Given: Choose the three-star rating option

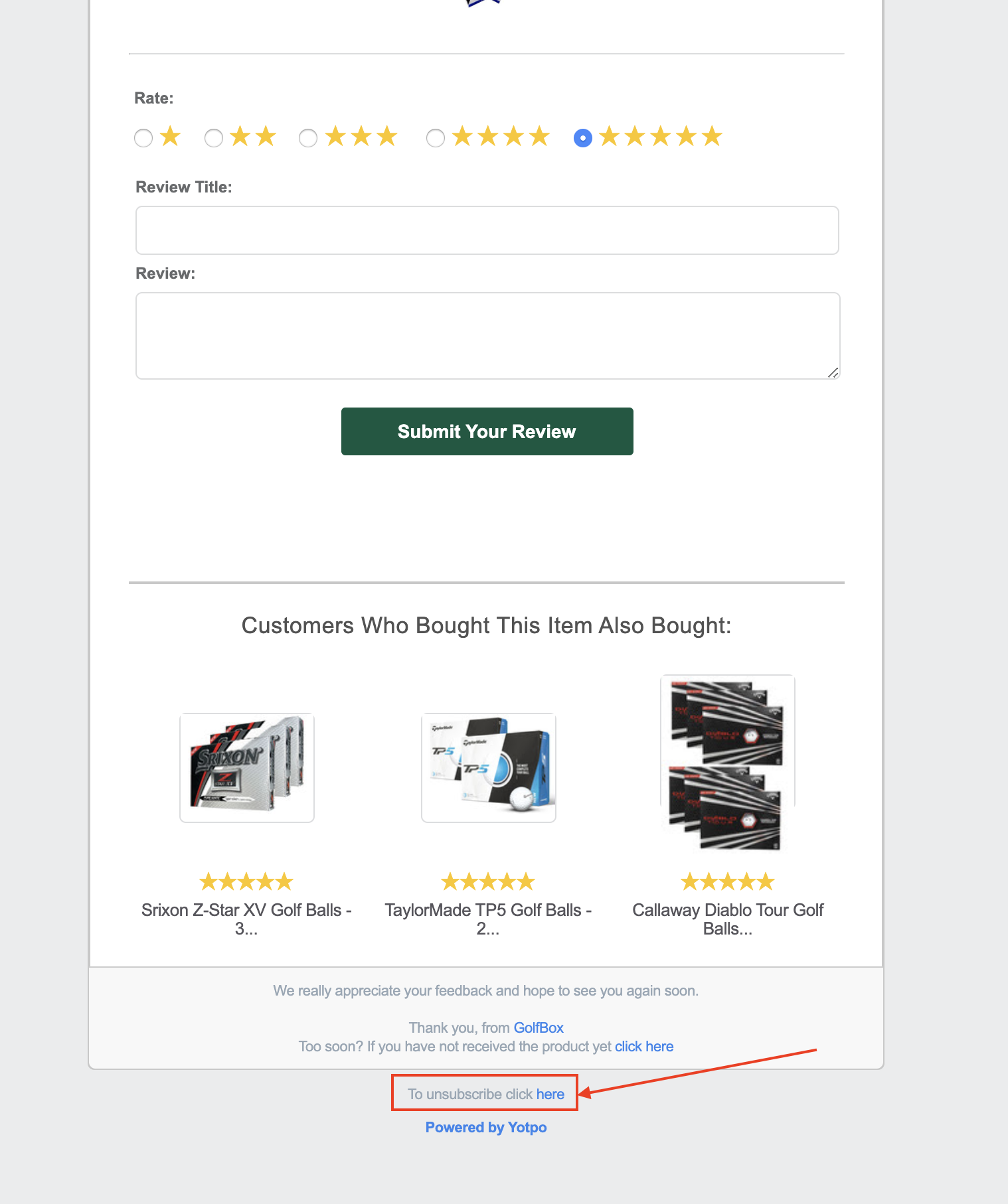Looking at the screenshot, I should (308, 138).
